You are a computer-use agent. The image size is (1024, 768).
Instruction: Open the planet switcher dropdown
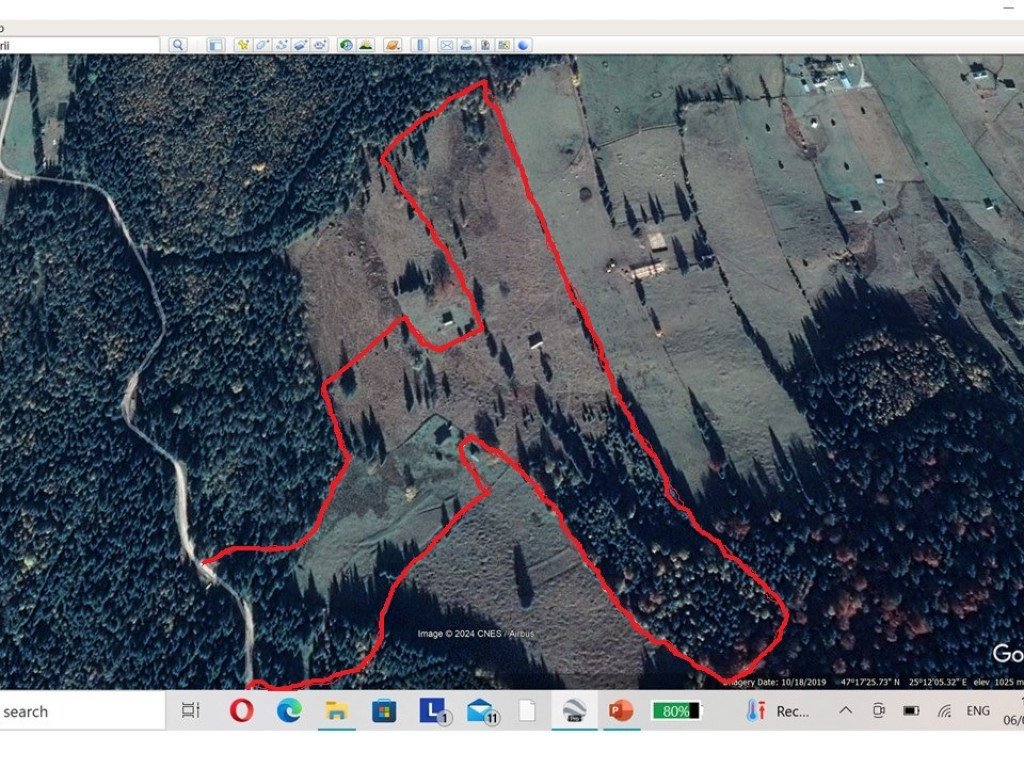point(393,45)
